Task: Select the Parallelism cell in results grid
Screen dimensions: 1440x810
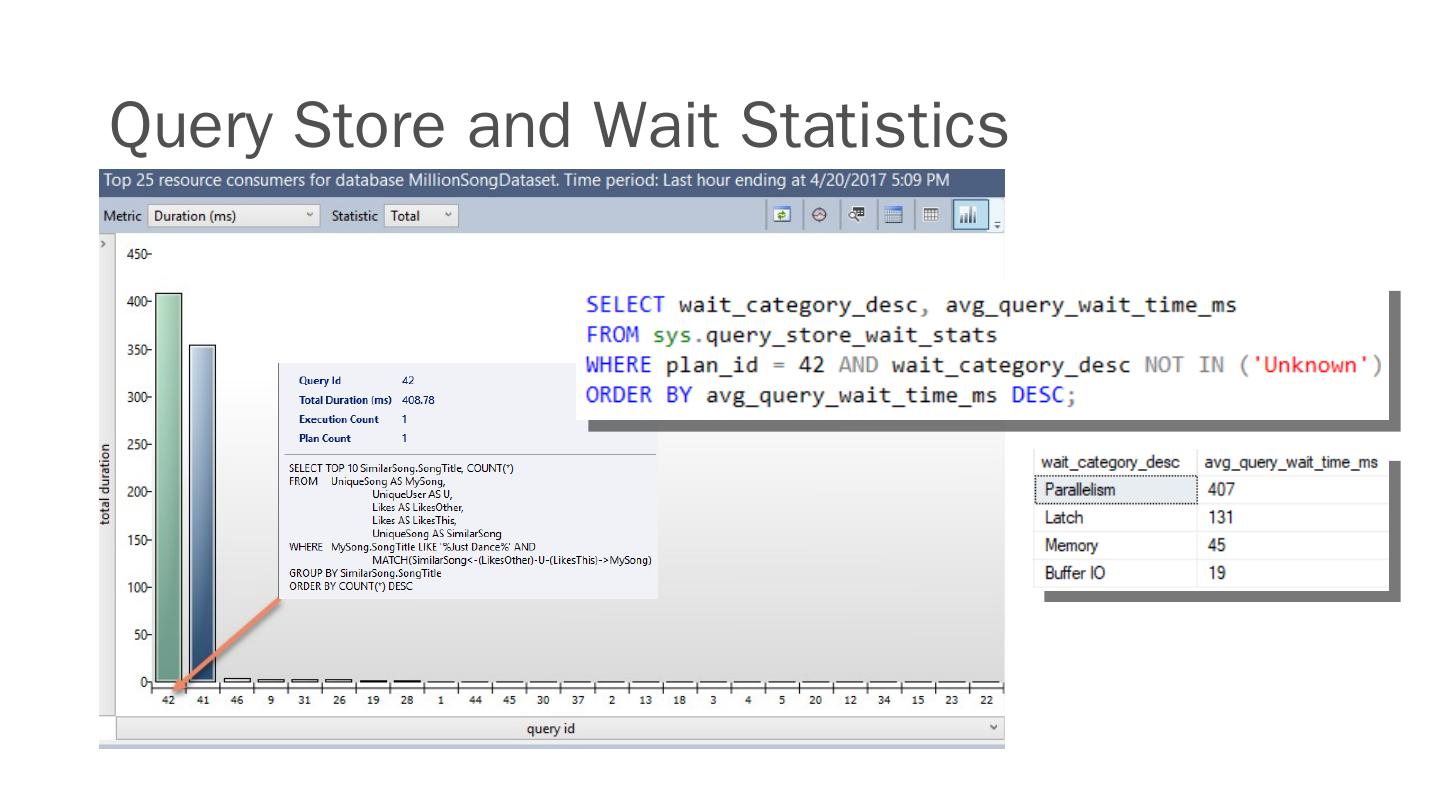Action: (x=1116, y=490)
